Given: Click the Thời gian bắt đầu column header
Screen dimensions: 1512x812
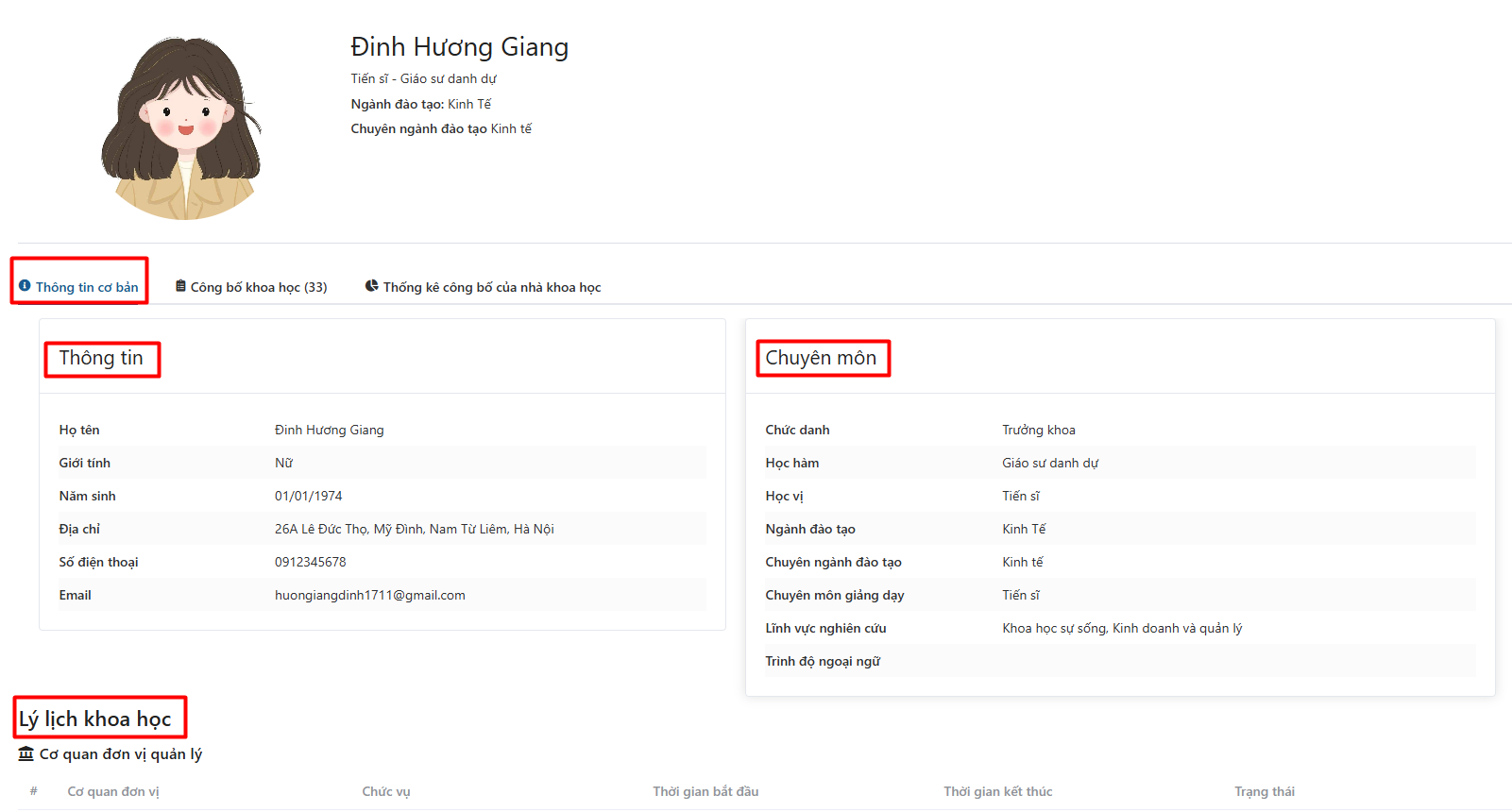Looking at the screenshot, I should tap(705, 791).
